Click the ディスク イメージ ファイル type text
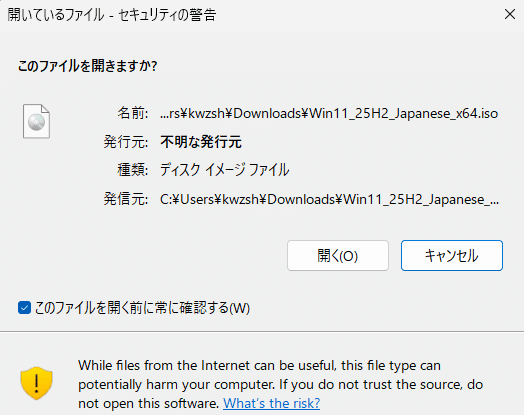Viewport: 524px width, 415px height. [225, 170]
